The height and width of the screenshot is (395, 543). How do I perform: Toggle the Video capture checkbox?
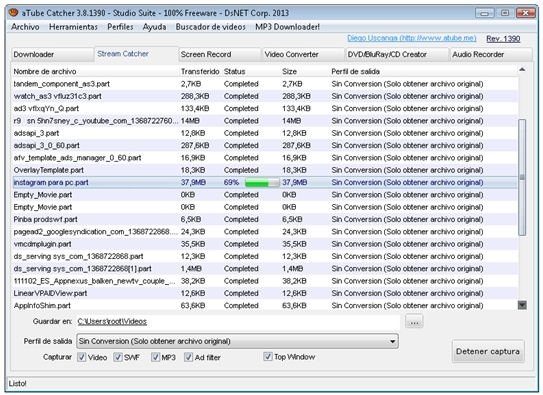(82, 357)
